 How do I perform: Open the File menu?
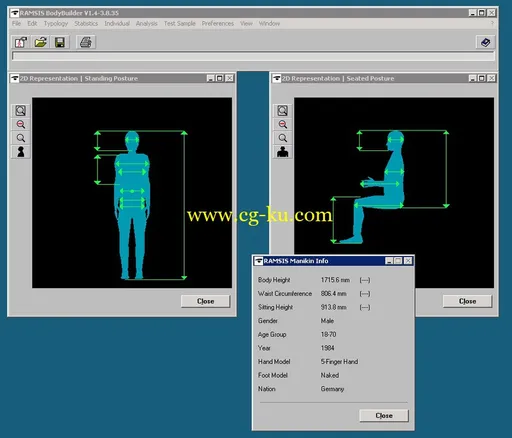16,23
